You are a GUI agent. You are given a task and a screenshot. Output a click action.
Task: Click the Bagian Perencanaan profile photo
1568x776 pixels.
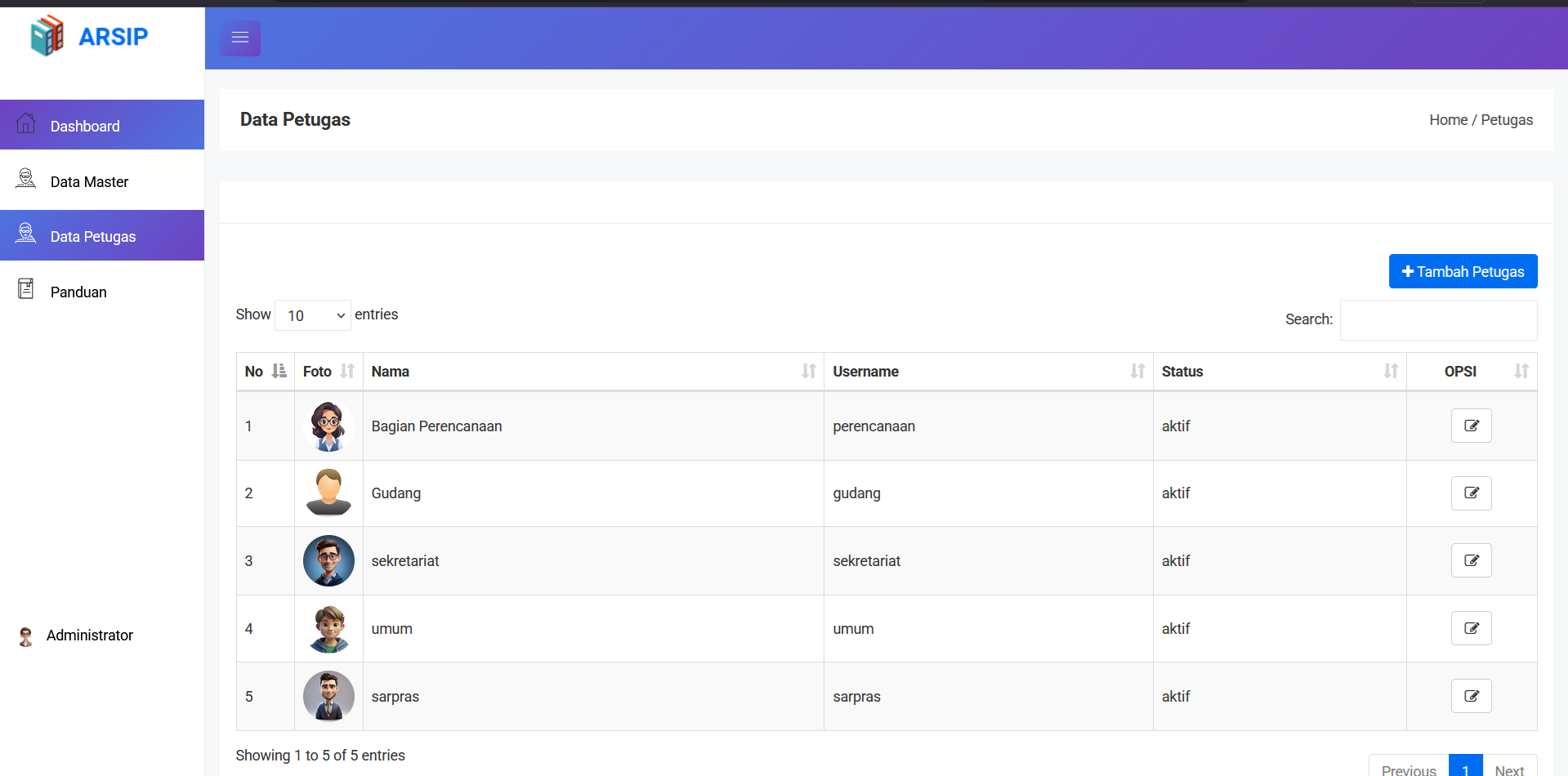pos(328,426)
